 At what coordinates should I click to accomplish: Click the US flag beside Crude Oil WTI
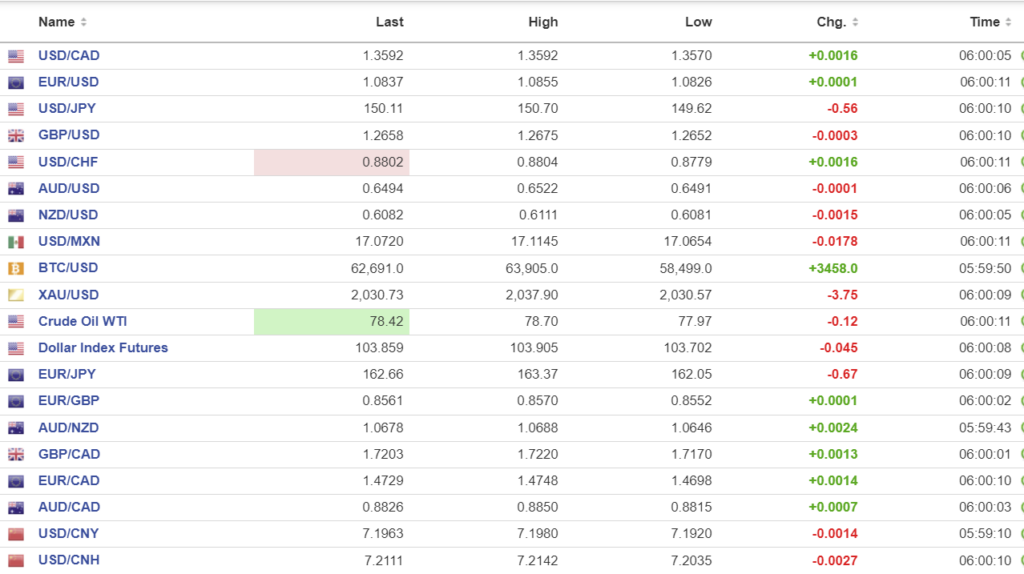[x=16, y=322]
